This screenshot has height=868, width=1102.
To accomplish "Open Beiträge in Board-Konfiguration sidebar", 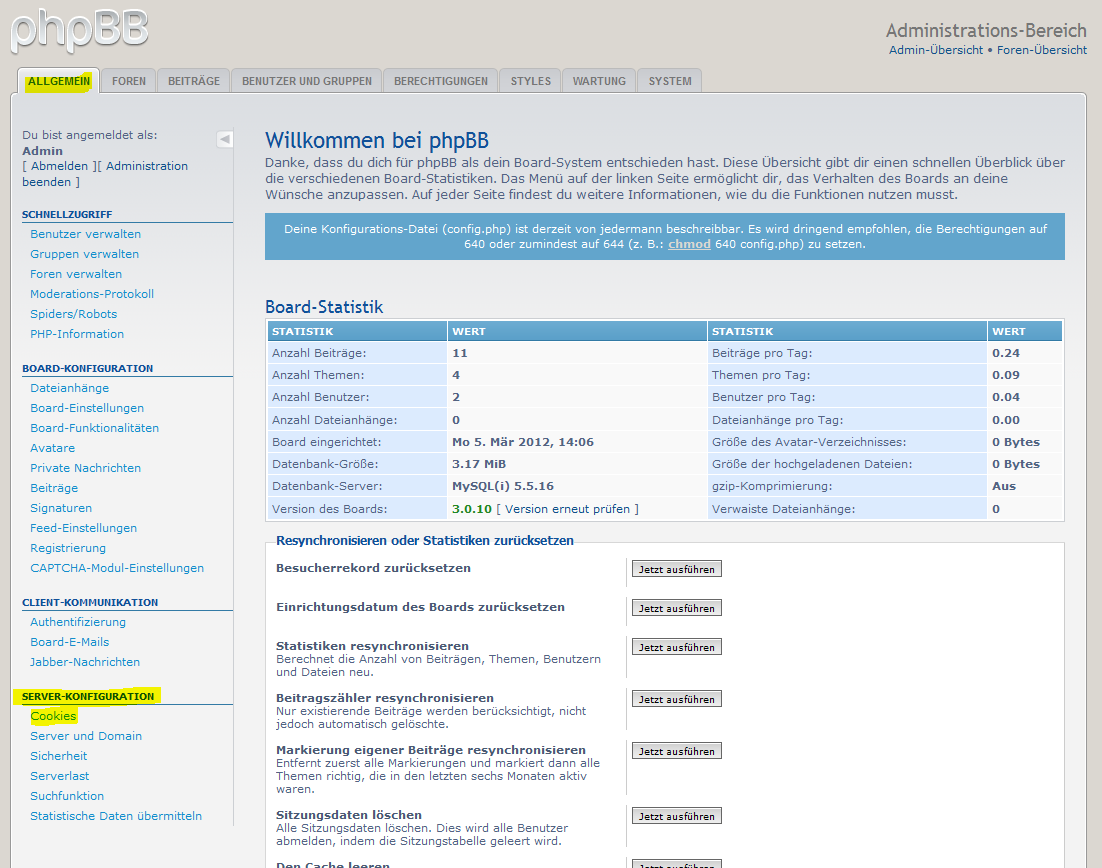I will 54,488.
